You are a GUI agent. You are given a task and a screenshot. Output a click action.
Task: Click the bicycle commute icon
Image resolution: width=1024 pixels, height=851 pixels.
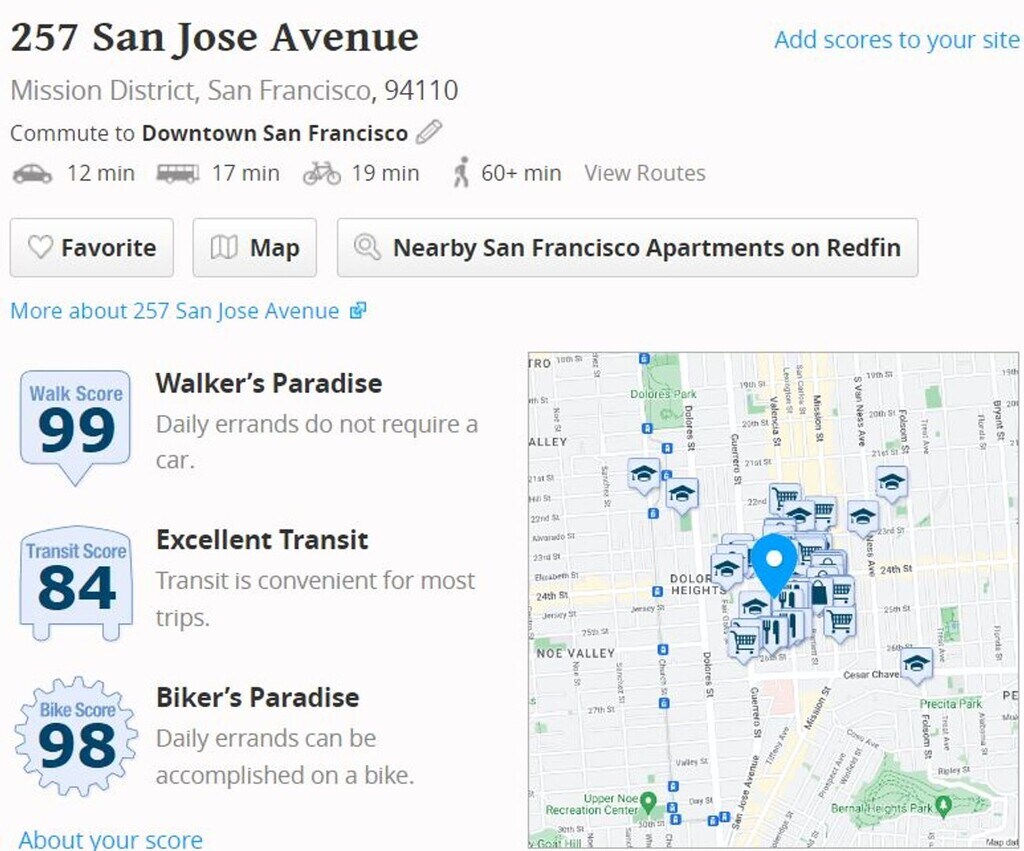(322, 173)
